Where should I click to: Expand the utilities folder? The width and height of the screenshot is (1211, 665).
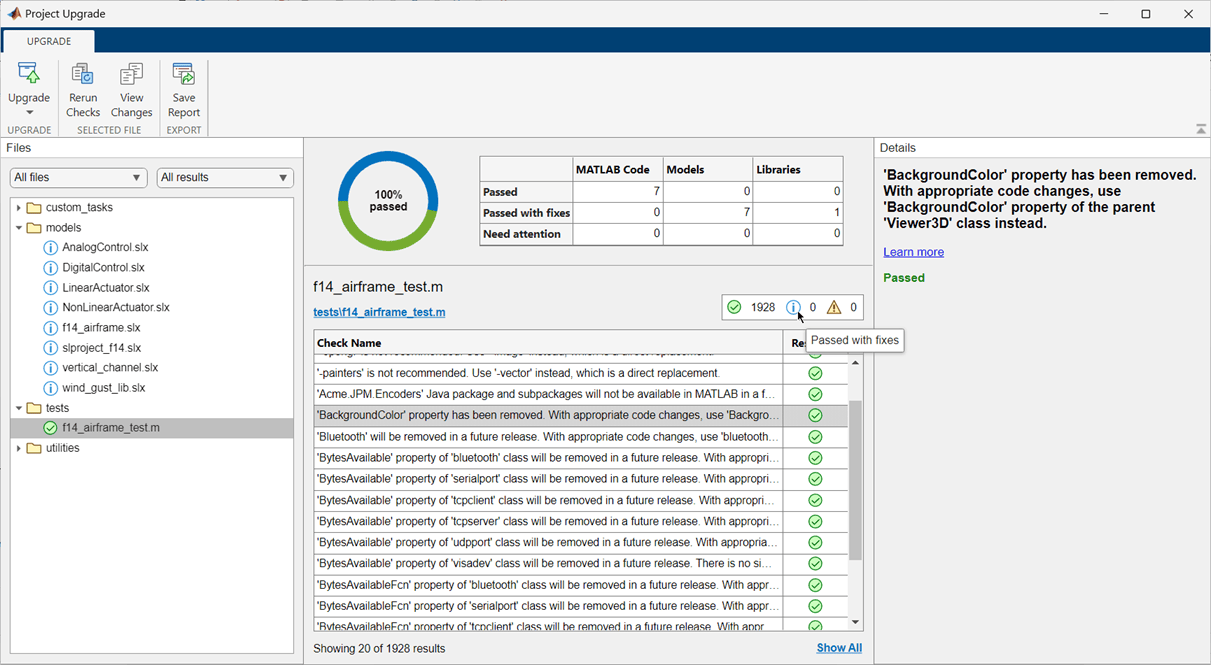tap(19, 448)
